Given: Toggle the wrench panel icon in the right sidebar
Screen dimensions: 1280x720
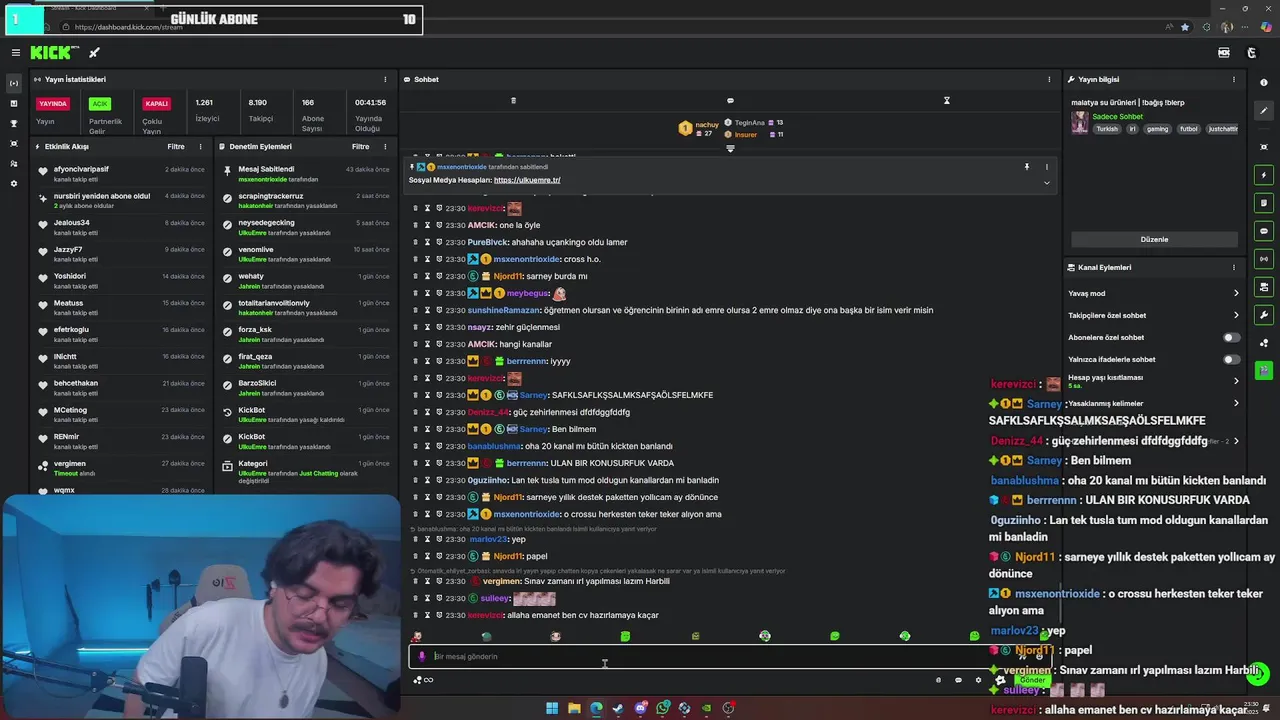Looking at the screenshot, I should [1264, 315].
